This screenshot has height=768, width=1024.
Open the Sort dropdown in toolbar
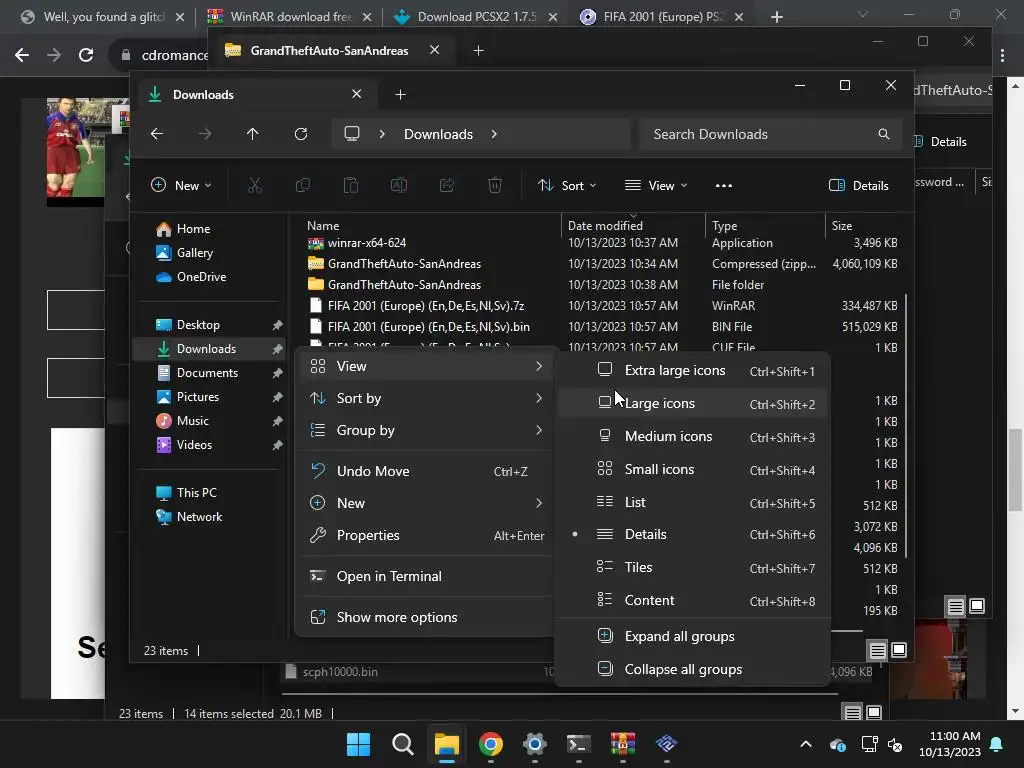tap(567, 185)
